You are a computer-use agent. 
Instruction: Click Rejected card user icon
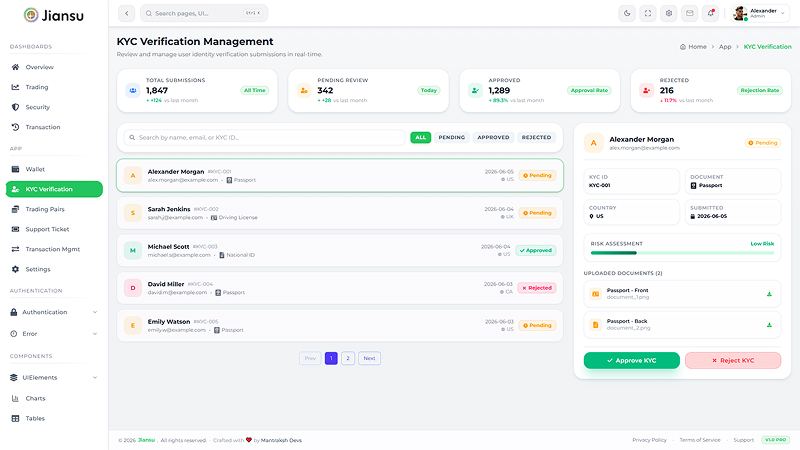pos(646,90)
